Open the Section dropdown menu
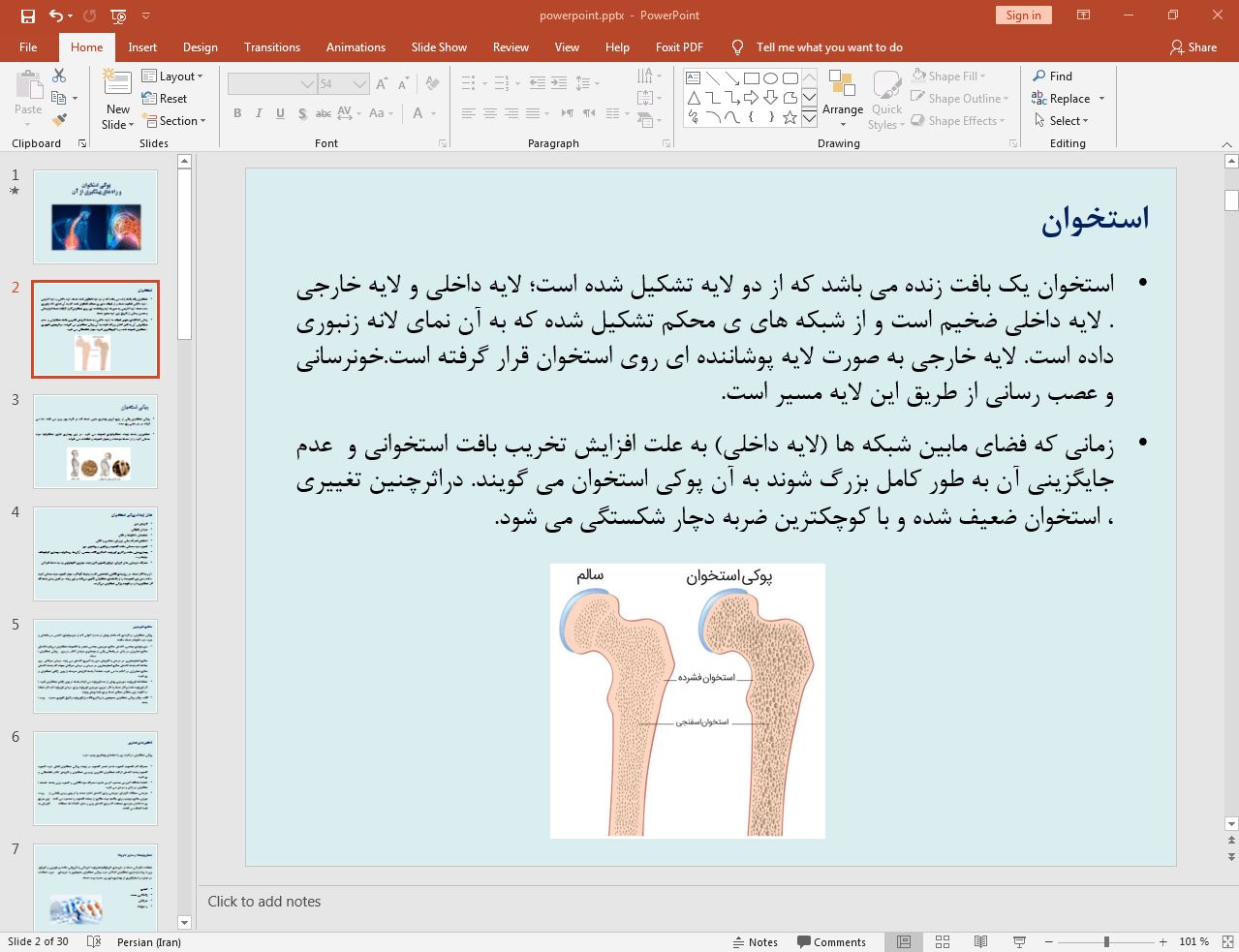Image resolution: width=1239 pixels, height=952 pixels. pos(174,121)
